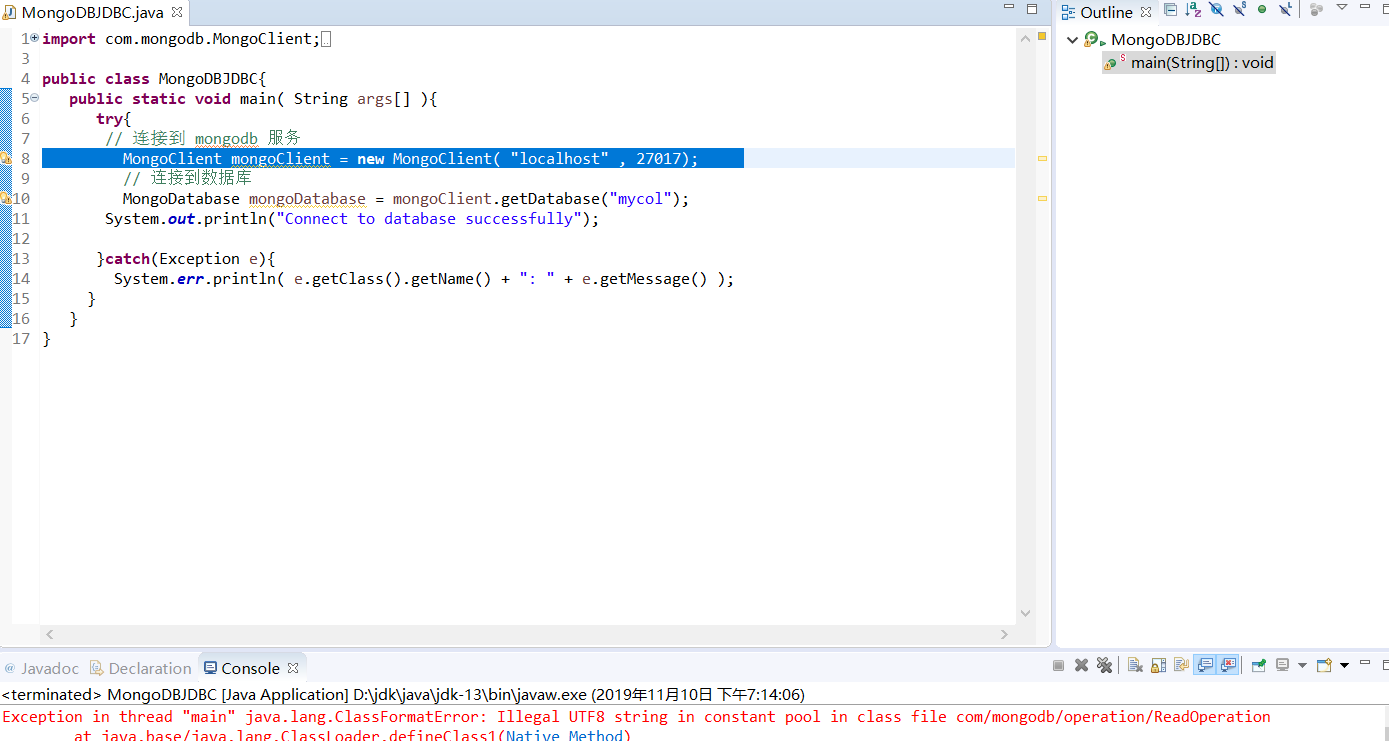Click "localhost" string on line 8

click(559, 158)
